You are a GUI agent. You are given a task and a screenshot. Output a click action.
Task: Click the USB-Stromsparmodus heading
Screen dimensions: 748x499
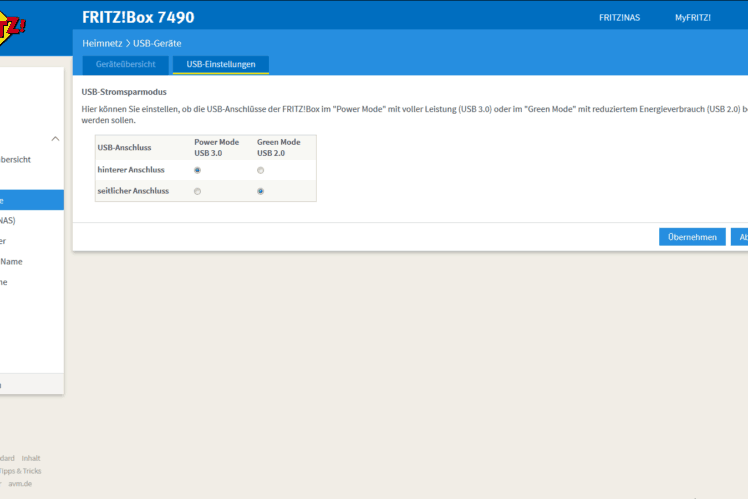(124, 92)
